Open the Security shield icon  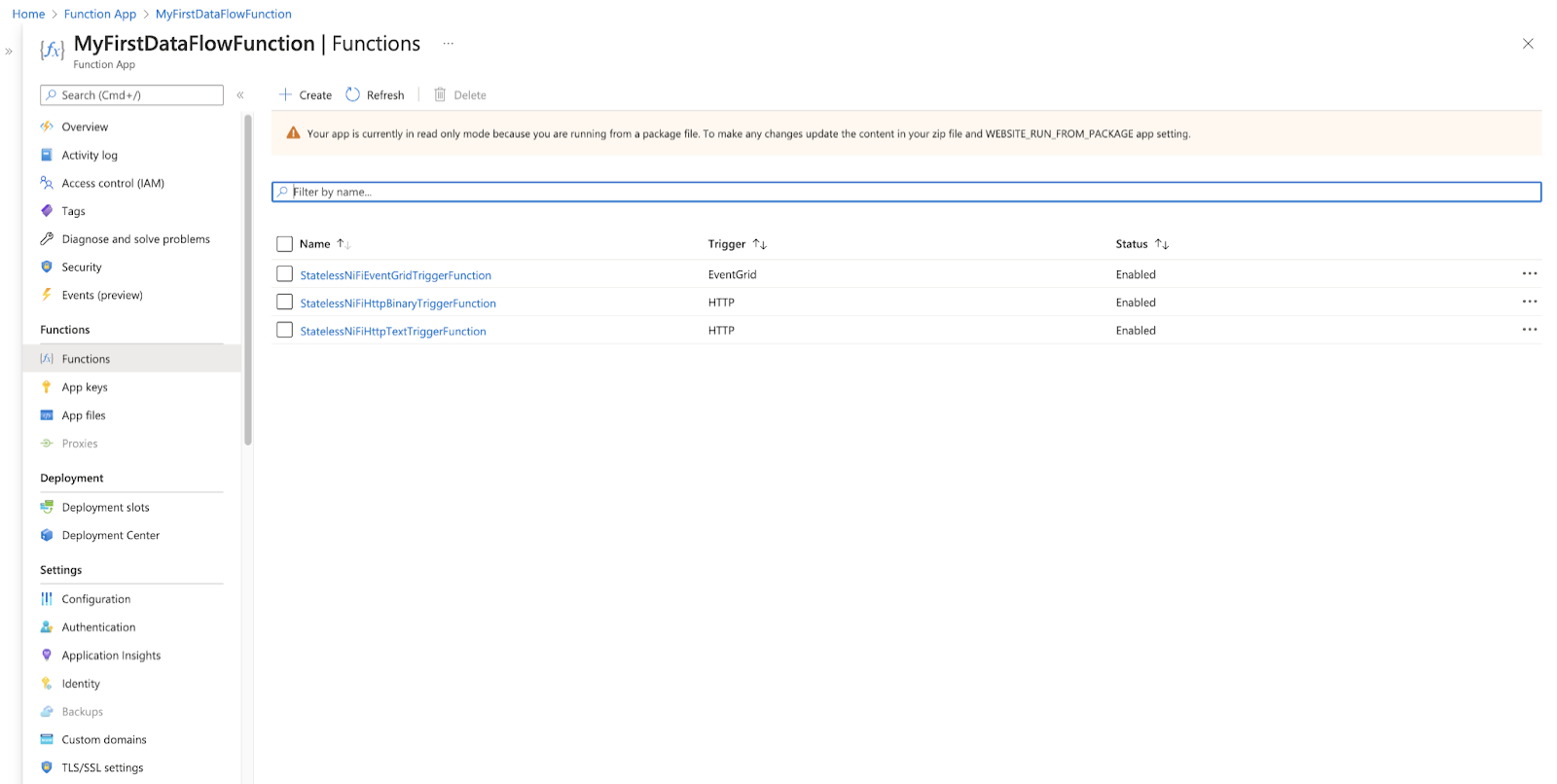point(47,267)
